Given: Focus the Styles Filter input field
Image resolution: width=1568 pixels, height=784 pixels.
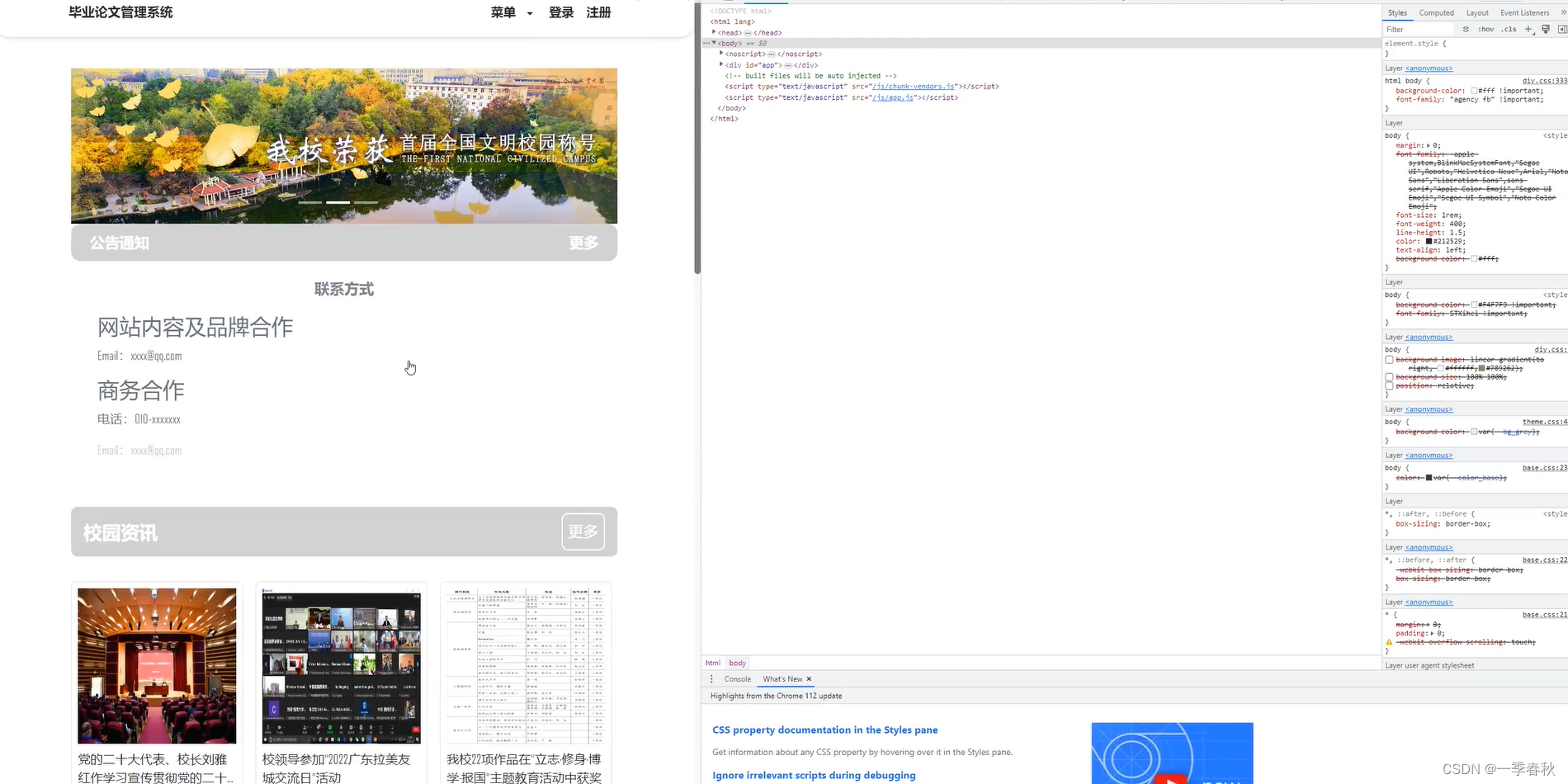Looking at the screenshot, I should tap(1419, 29).
